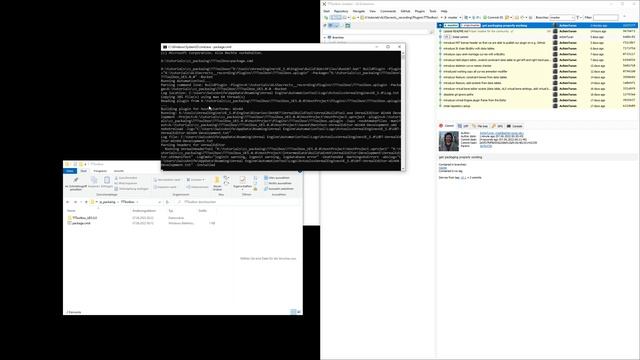The image size is (640, 360).
Task: Click the author avatar thumbnail
Action: click(449, 141)
